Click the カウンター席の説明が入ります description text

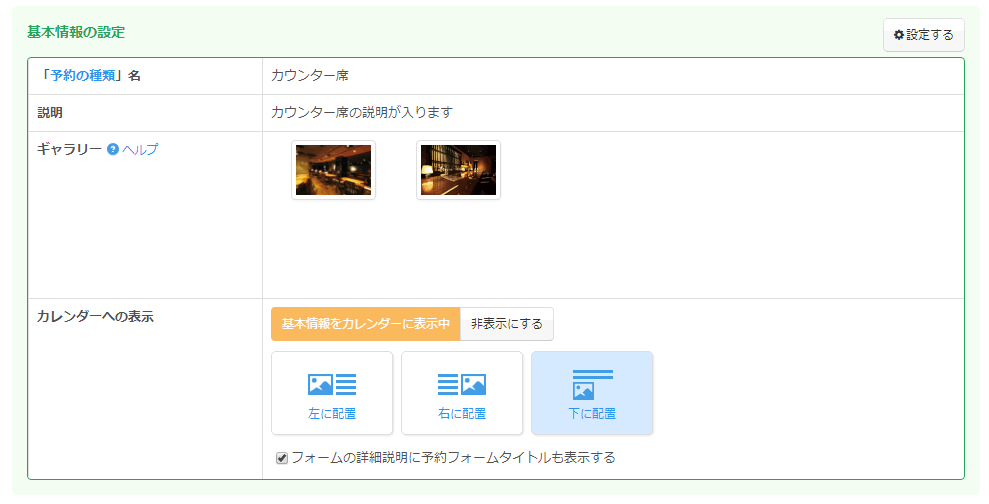(369, 113)
